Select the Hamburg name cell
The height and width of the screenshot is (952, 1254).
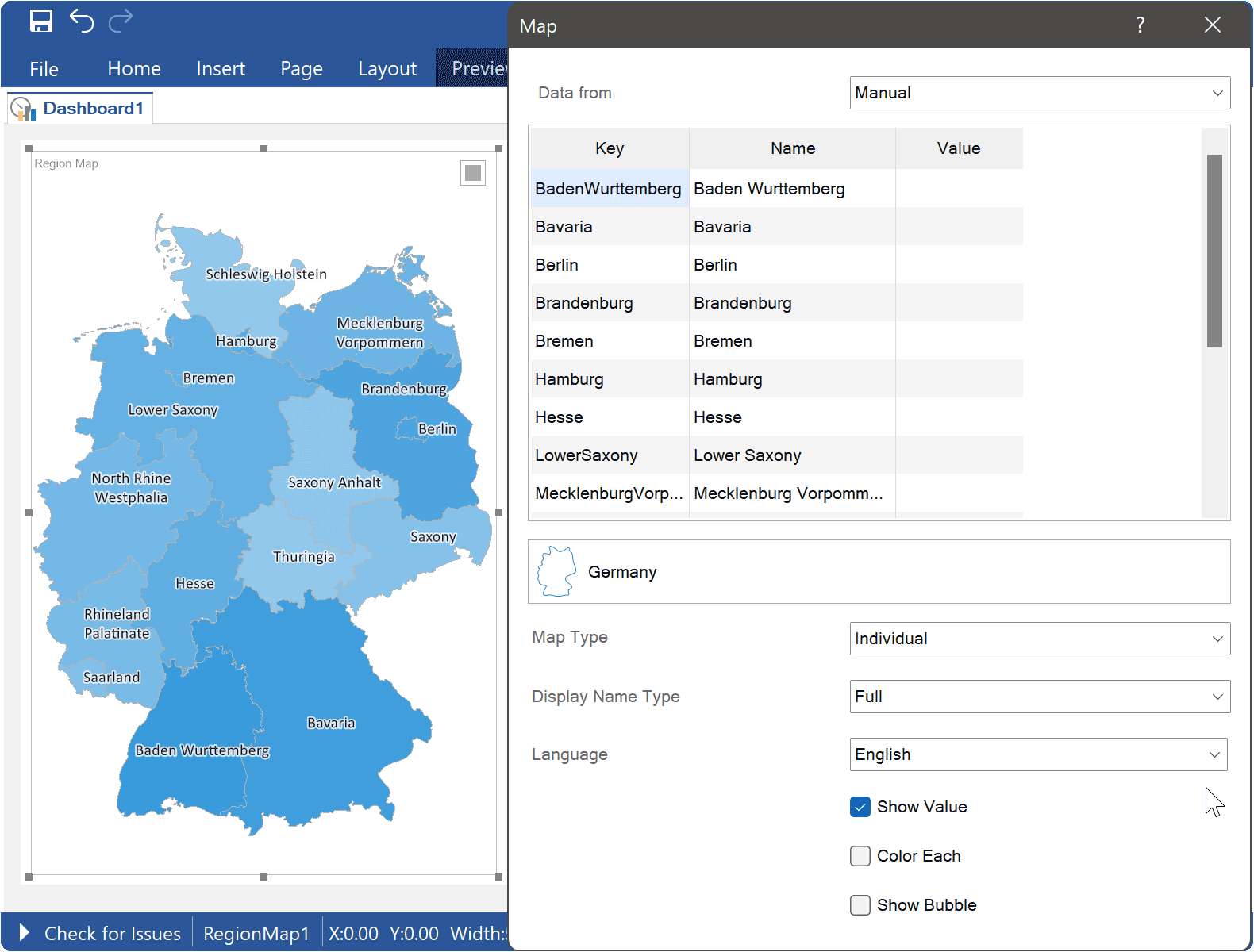[792, 379]
